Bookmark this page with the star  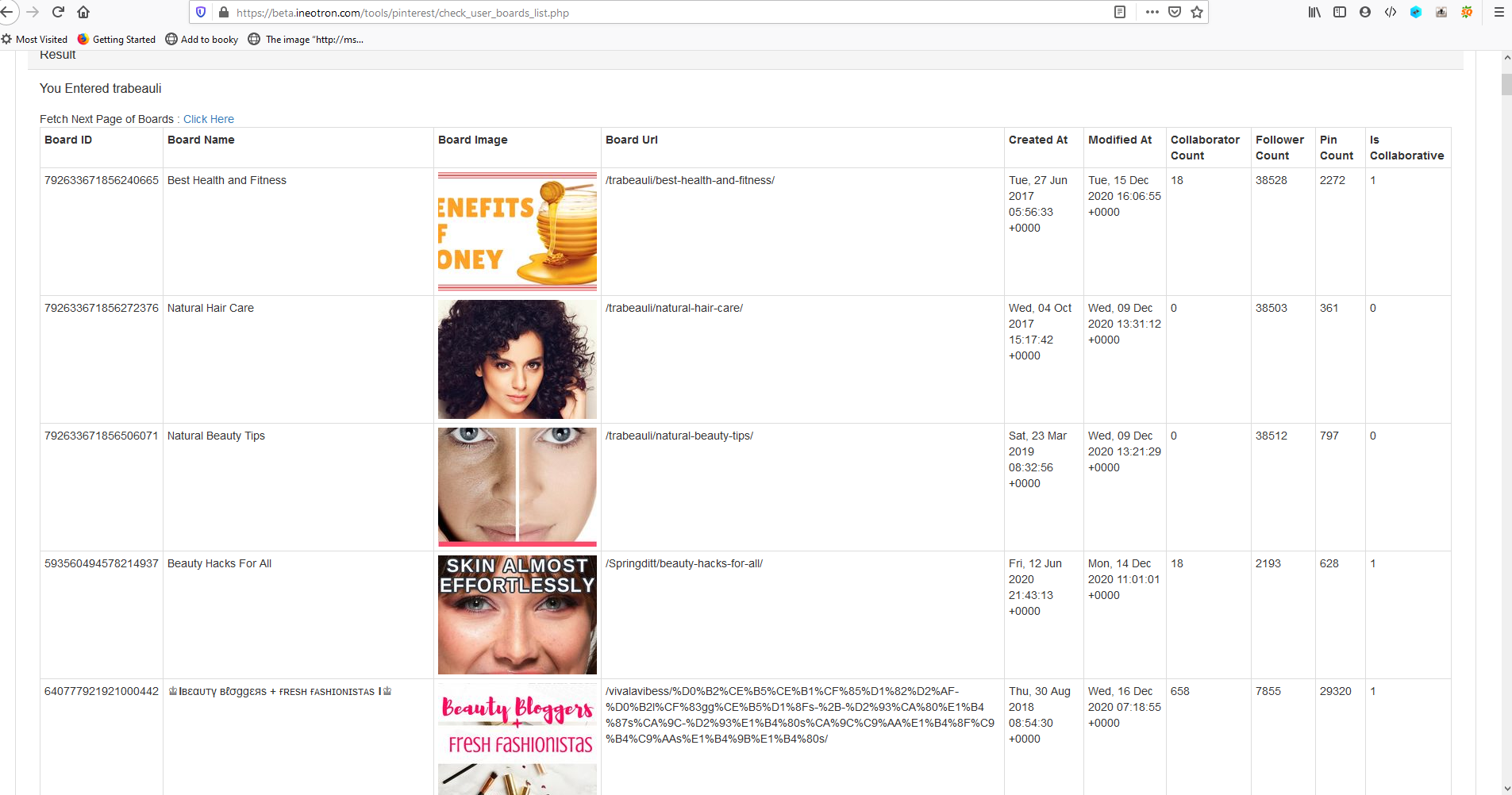(1197, 12)
